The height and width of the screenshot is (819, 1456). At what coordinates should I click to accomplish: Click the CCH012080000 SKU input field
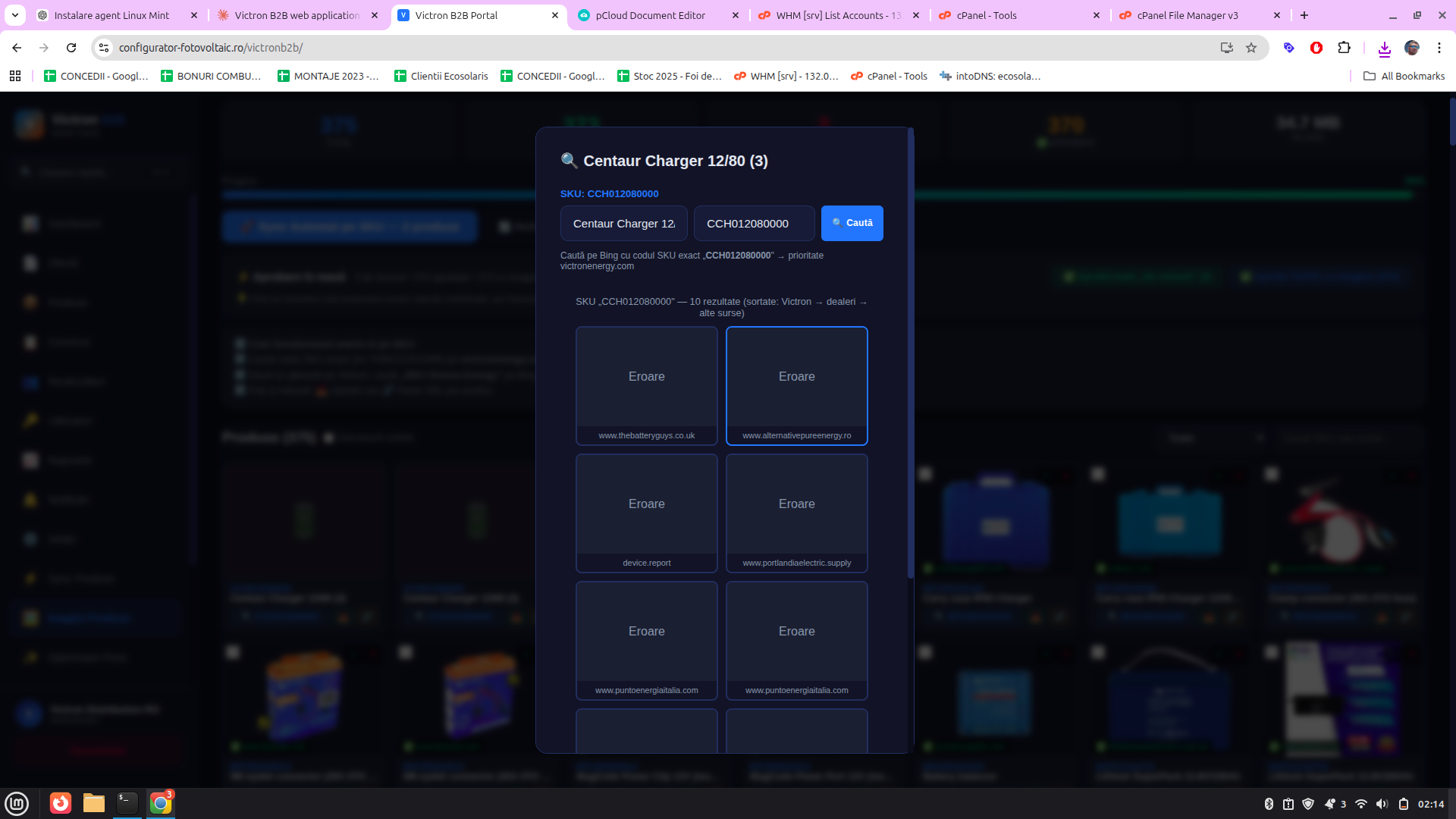point(754,224)
